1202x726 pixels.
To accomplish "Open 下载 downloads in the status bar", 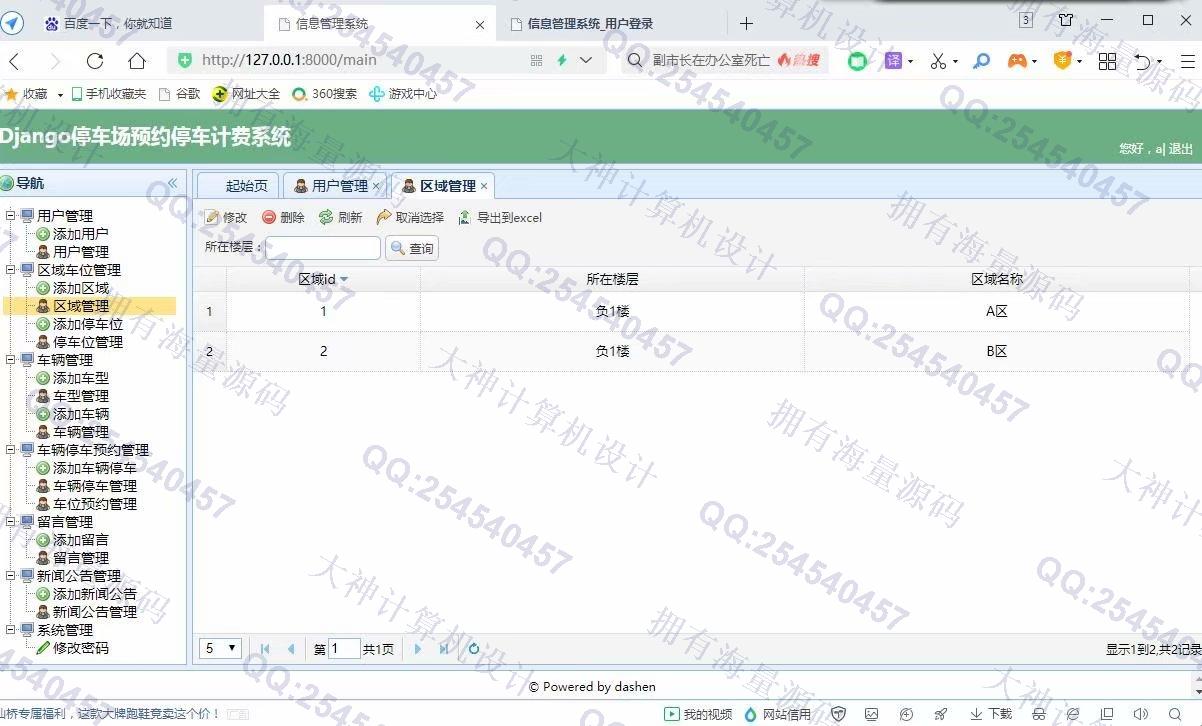I will (x=991, y=714).
